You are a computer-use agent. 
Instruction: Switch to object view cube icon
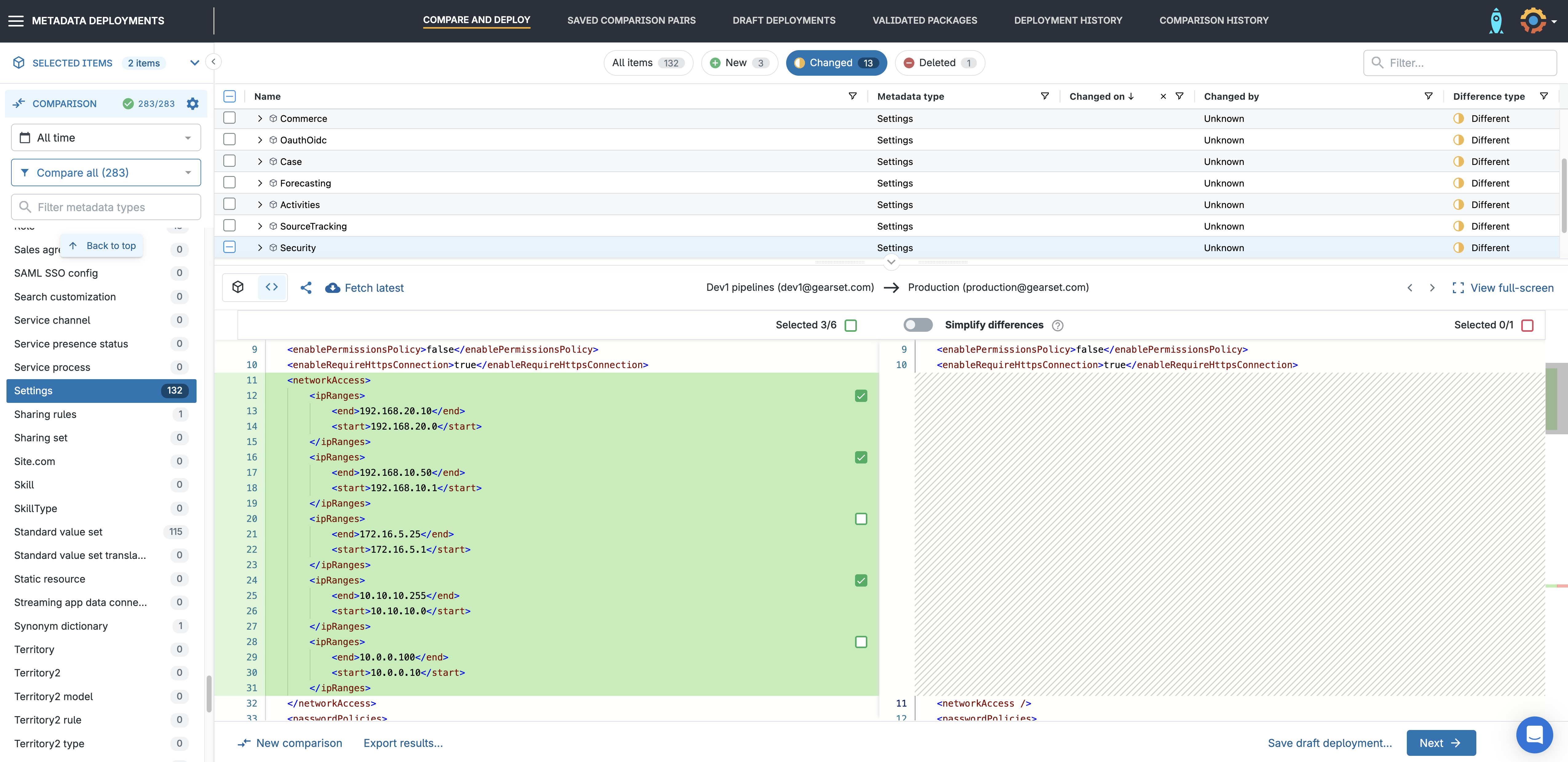(238, 287)
